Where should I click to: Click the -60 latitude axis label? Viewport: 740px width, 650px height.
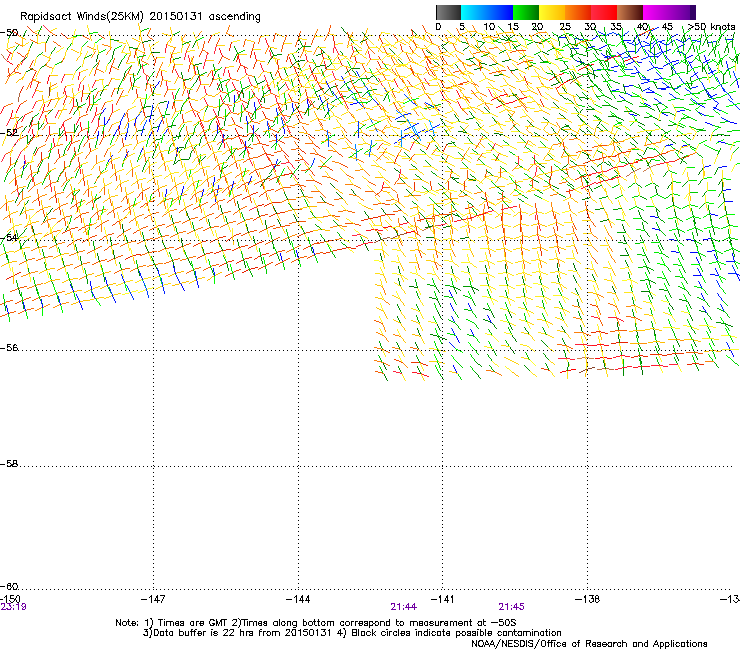9,586
